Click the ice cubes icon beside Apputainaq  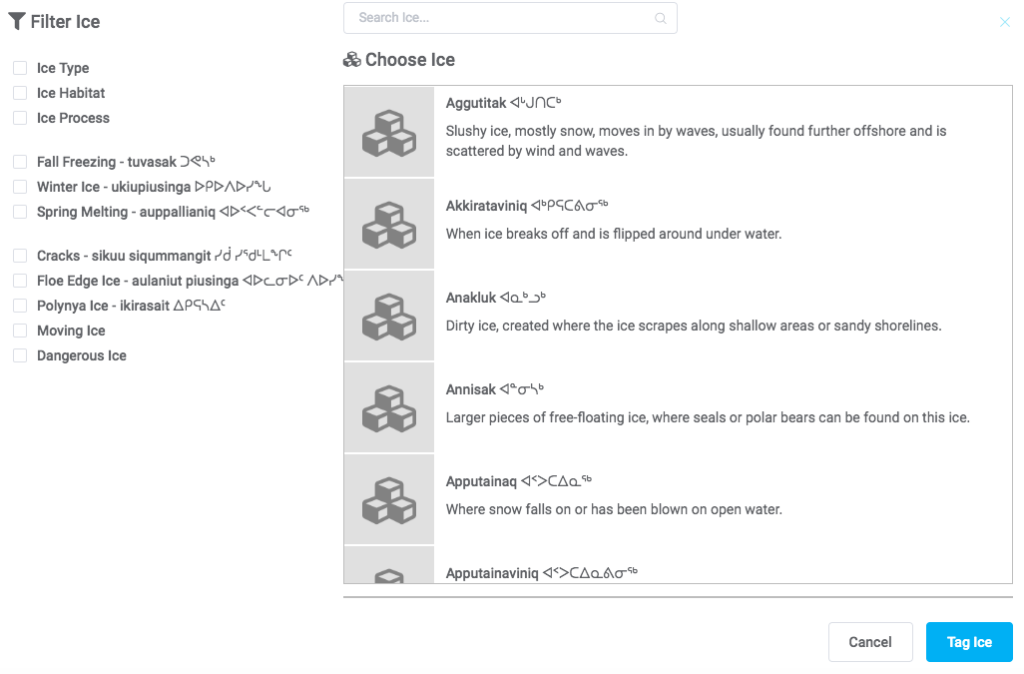389,499
